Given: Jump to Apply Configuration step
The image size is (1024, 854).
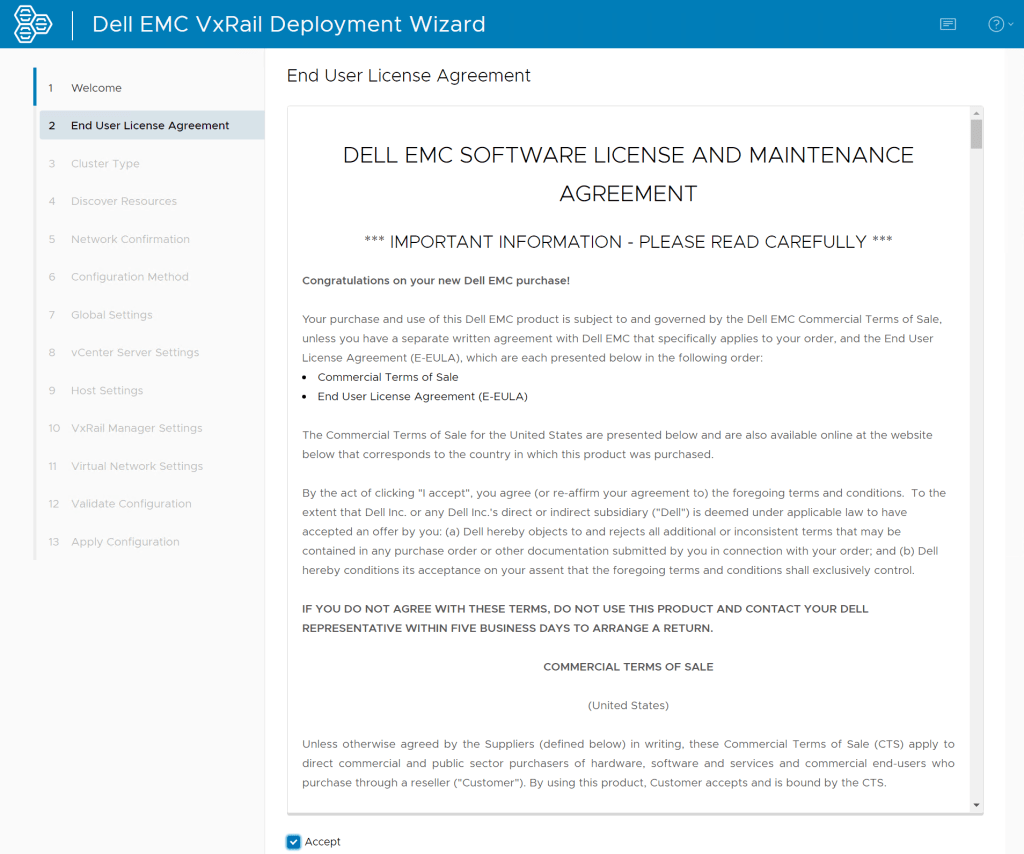Looking at the screenshot, I should [x=125, y=542].
